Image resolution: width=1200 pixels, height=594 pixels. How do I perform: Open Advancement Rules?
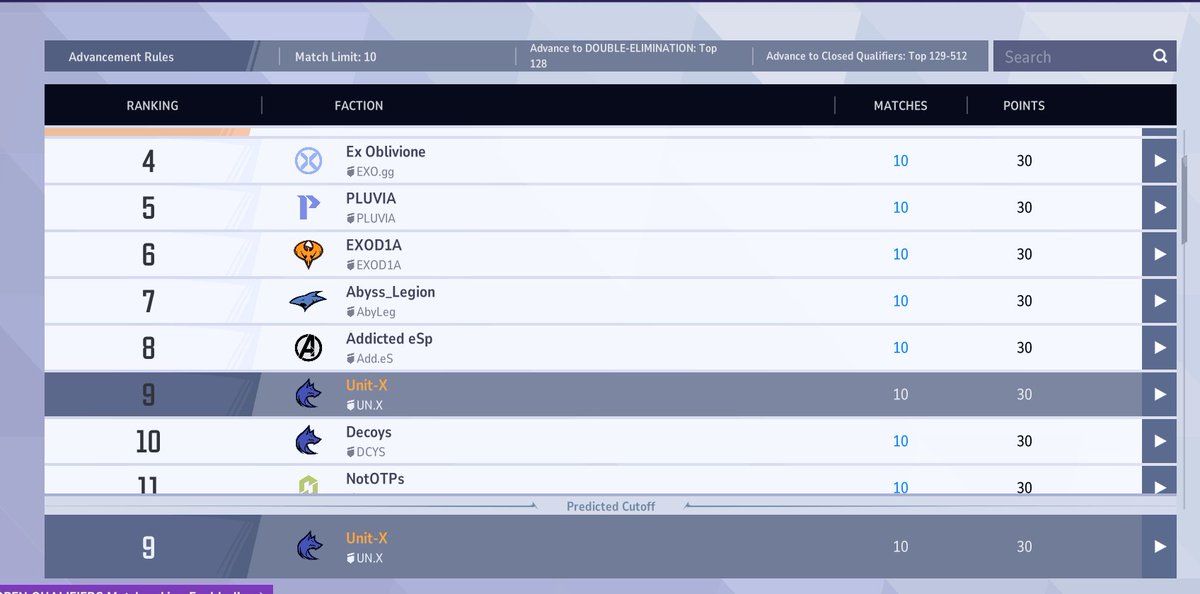point(121,57)
